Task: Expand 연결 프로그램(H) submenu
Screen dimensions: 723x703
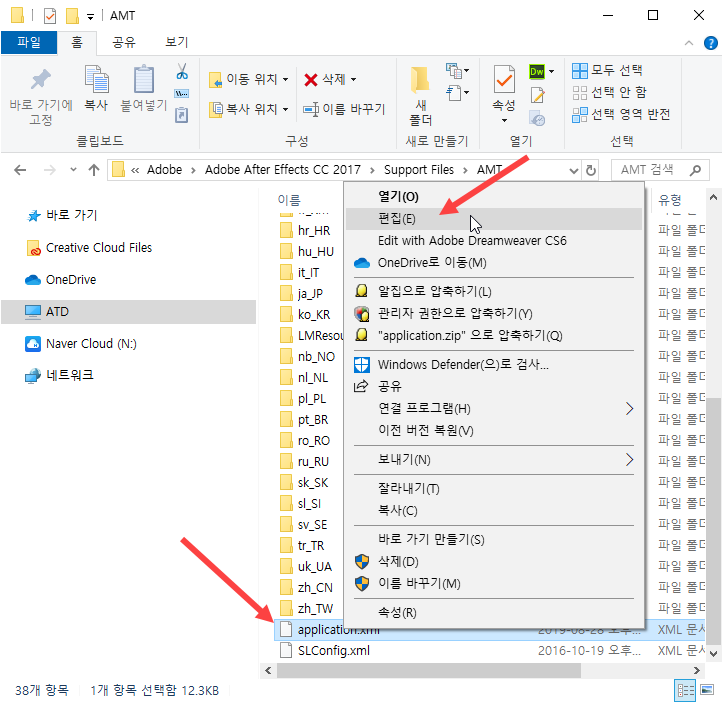Action: (x=493, y=408)
